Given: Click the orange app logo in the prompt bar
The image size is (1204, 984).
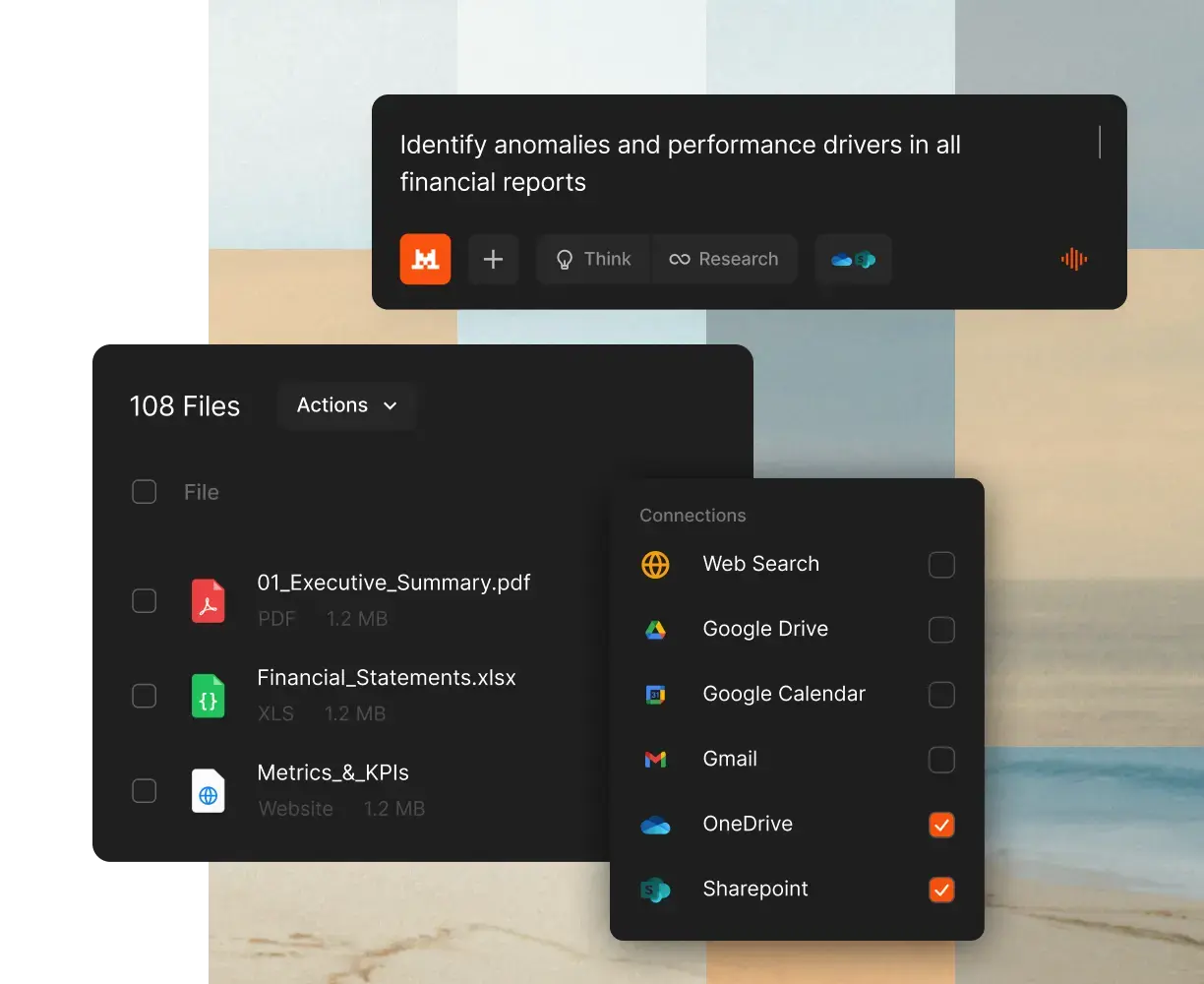Looking at the screenshot, I should tap(425, 259).
